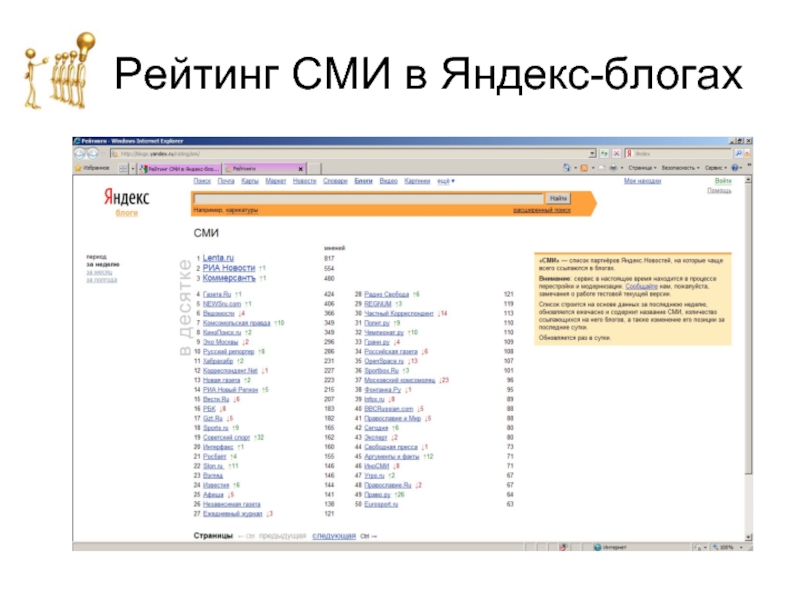Open Eurosport.ru link at rank 50

(x=381, y=504)
